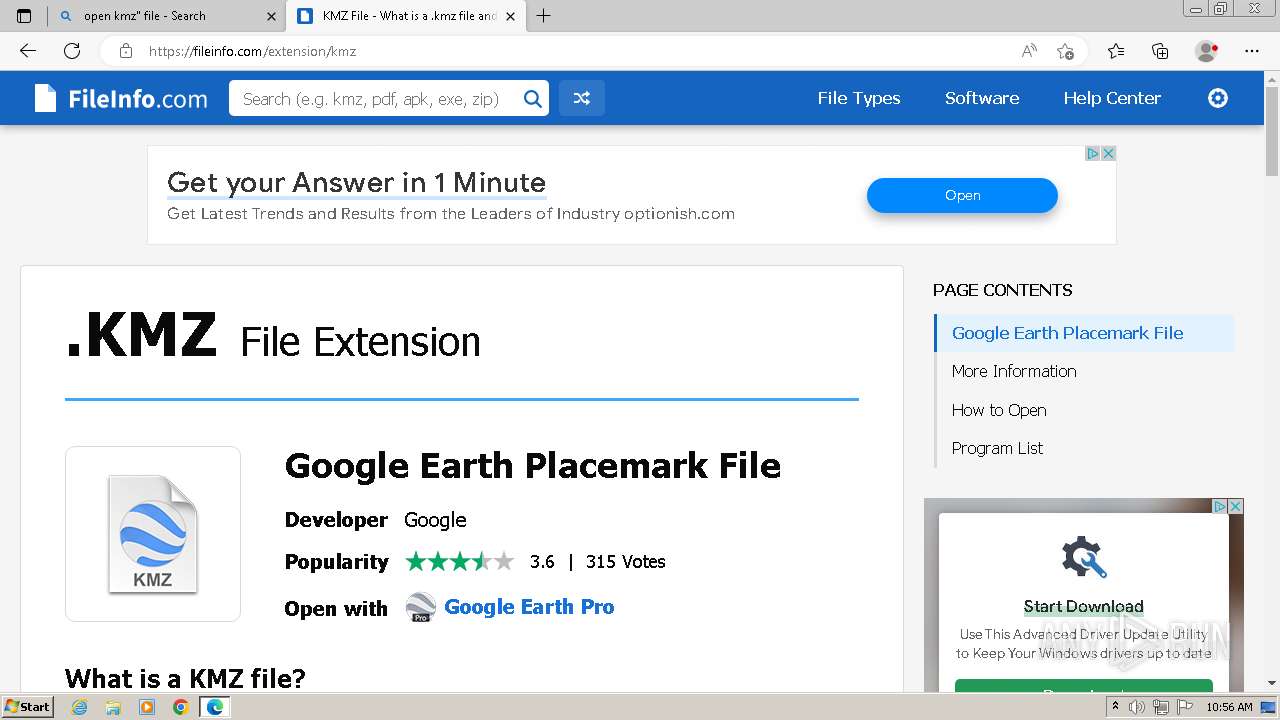
Task: Open the Google Earth Pro link
Action: pyautogui.click(x=529, y=607)
